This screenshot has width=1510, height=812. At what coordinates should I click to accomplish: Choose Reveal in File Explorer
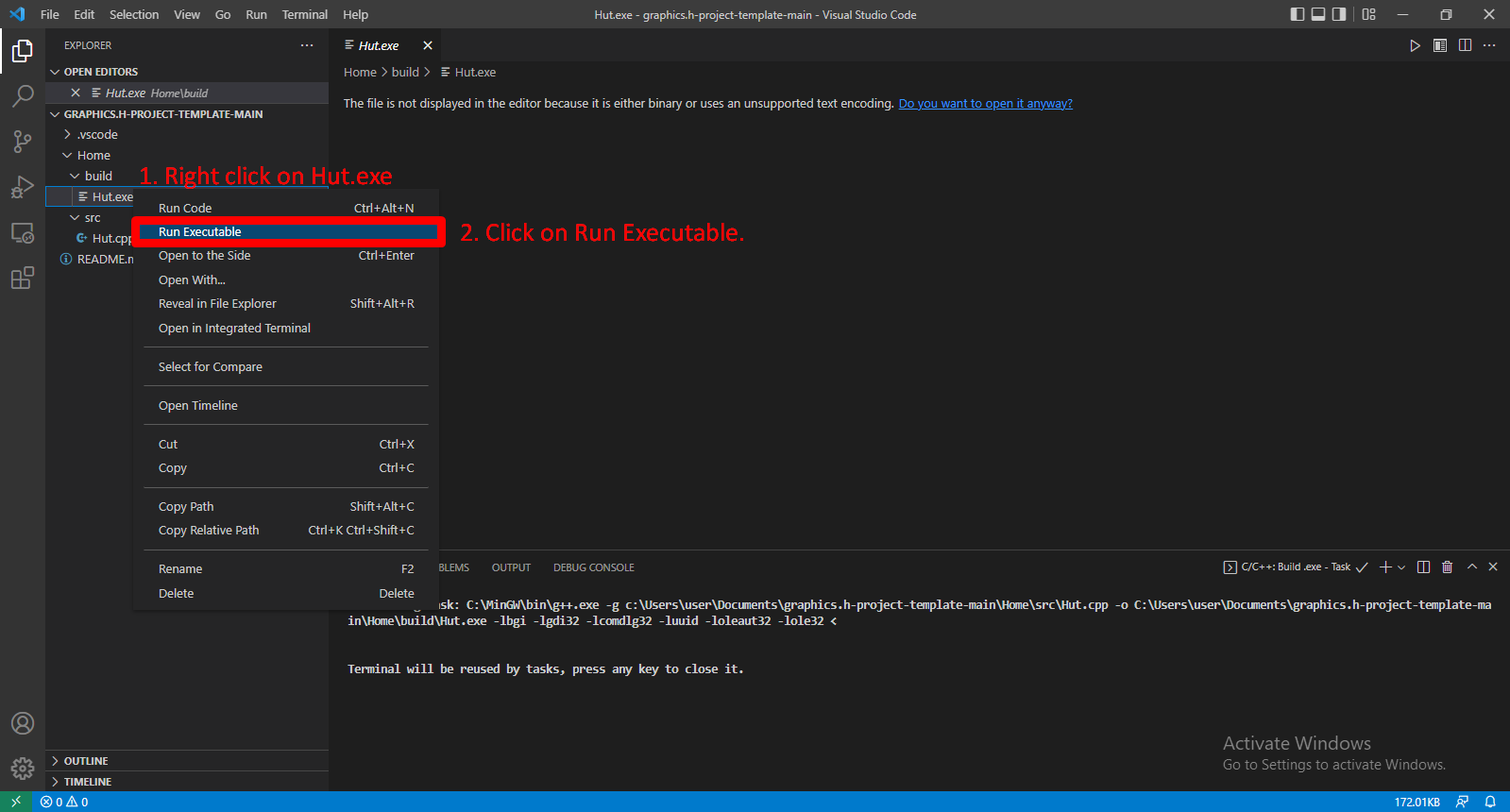pyautogui.click(x=286, y=303)
